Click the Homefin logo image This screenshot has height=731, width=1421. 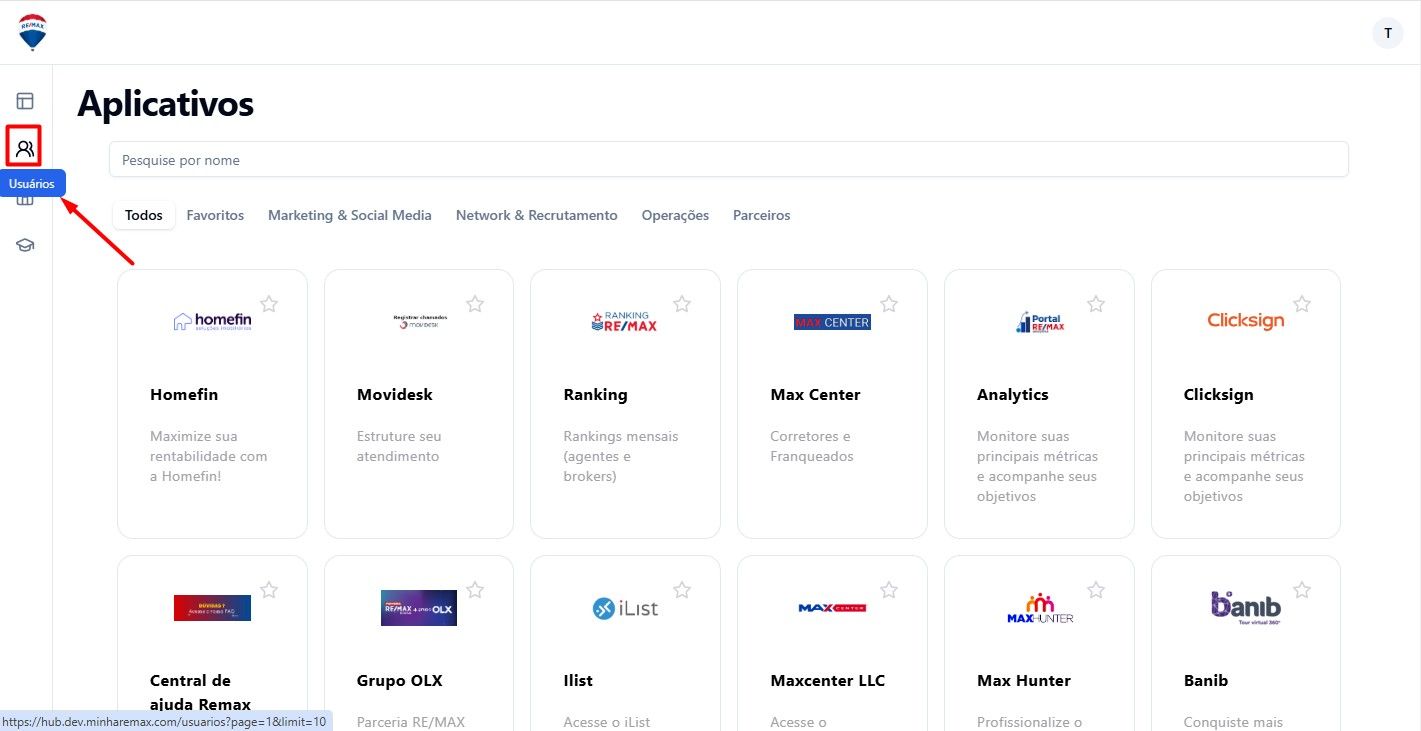pos(212,321)
